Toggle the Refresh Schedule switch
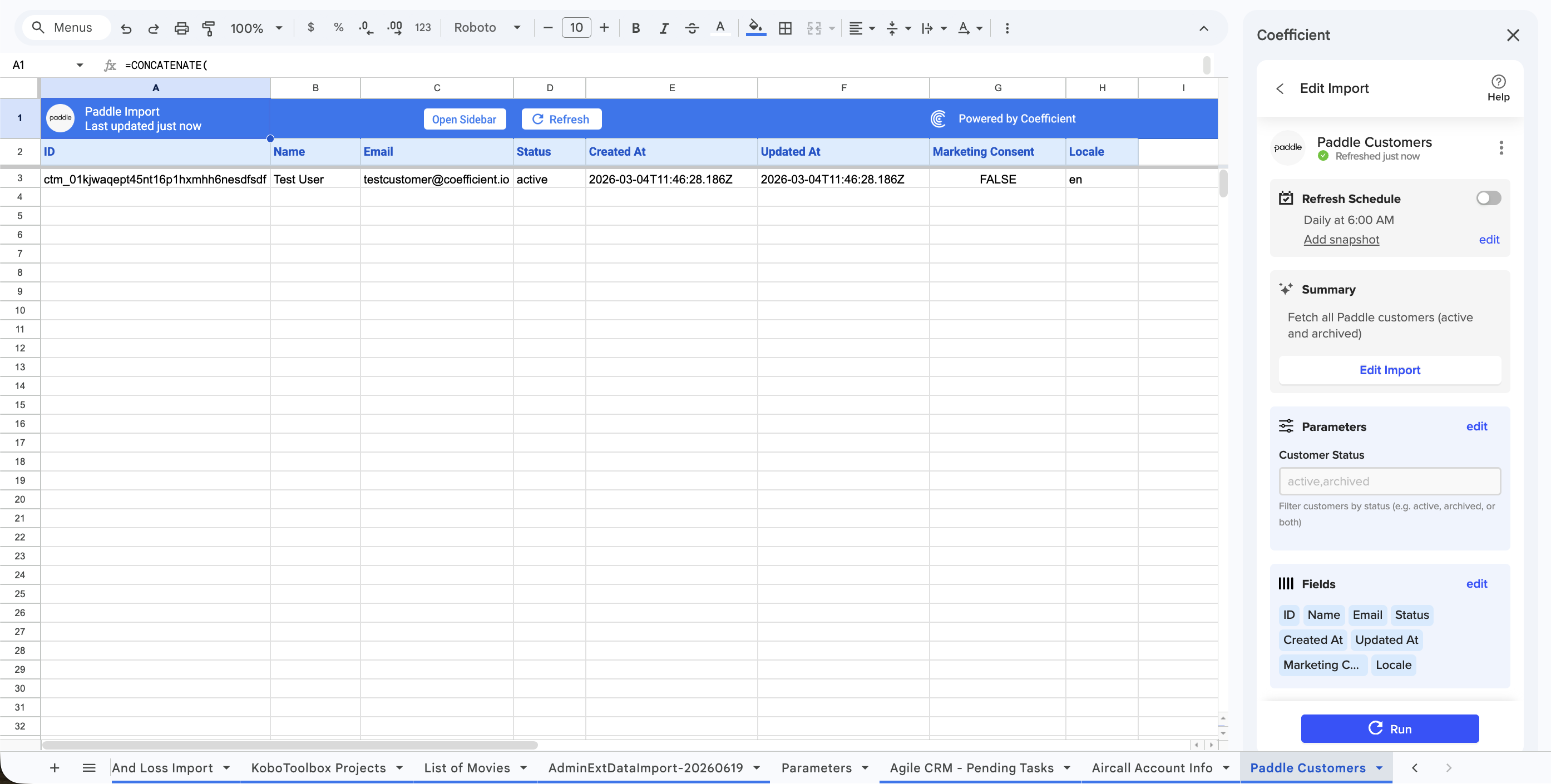This screenshot has width=1551, height=784. pyautogui.click(x=1488, y=198)
